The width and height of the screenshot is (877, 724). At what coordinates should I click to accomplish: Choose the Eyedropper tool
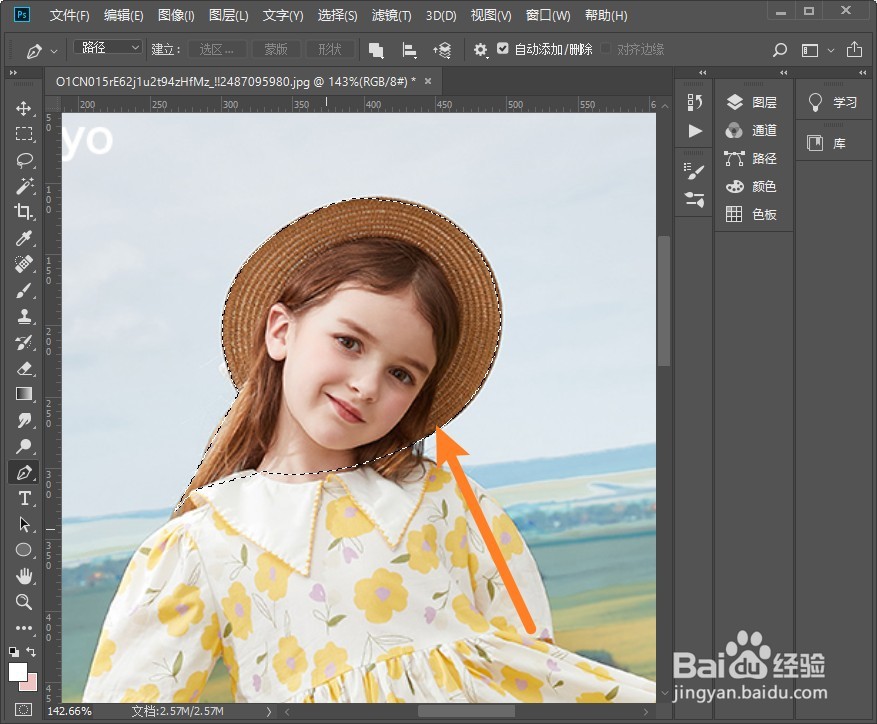[24, 238]
